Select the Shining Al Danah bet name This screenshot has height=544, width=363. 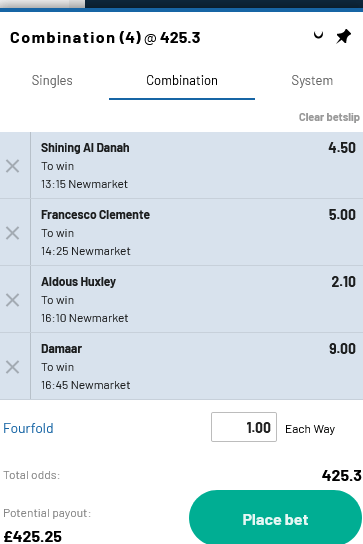pos(85,147)
